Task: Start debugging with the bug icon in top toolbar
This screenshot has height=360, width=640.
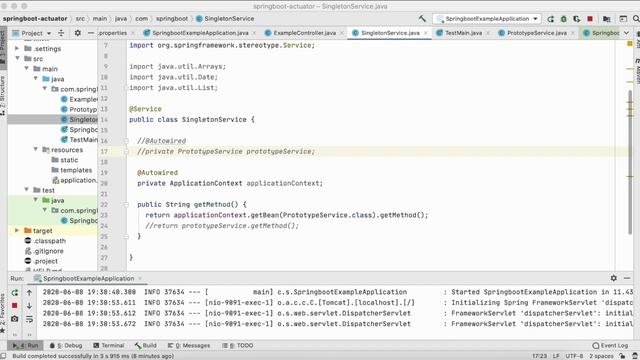Action: pos(564,19)
